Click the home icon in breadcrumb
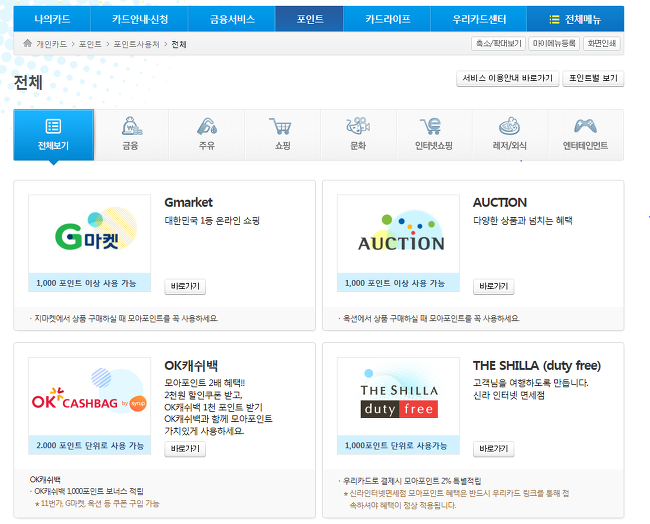The height and width of the screenshot is (524, 650). 27,43
